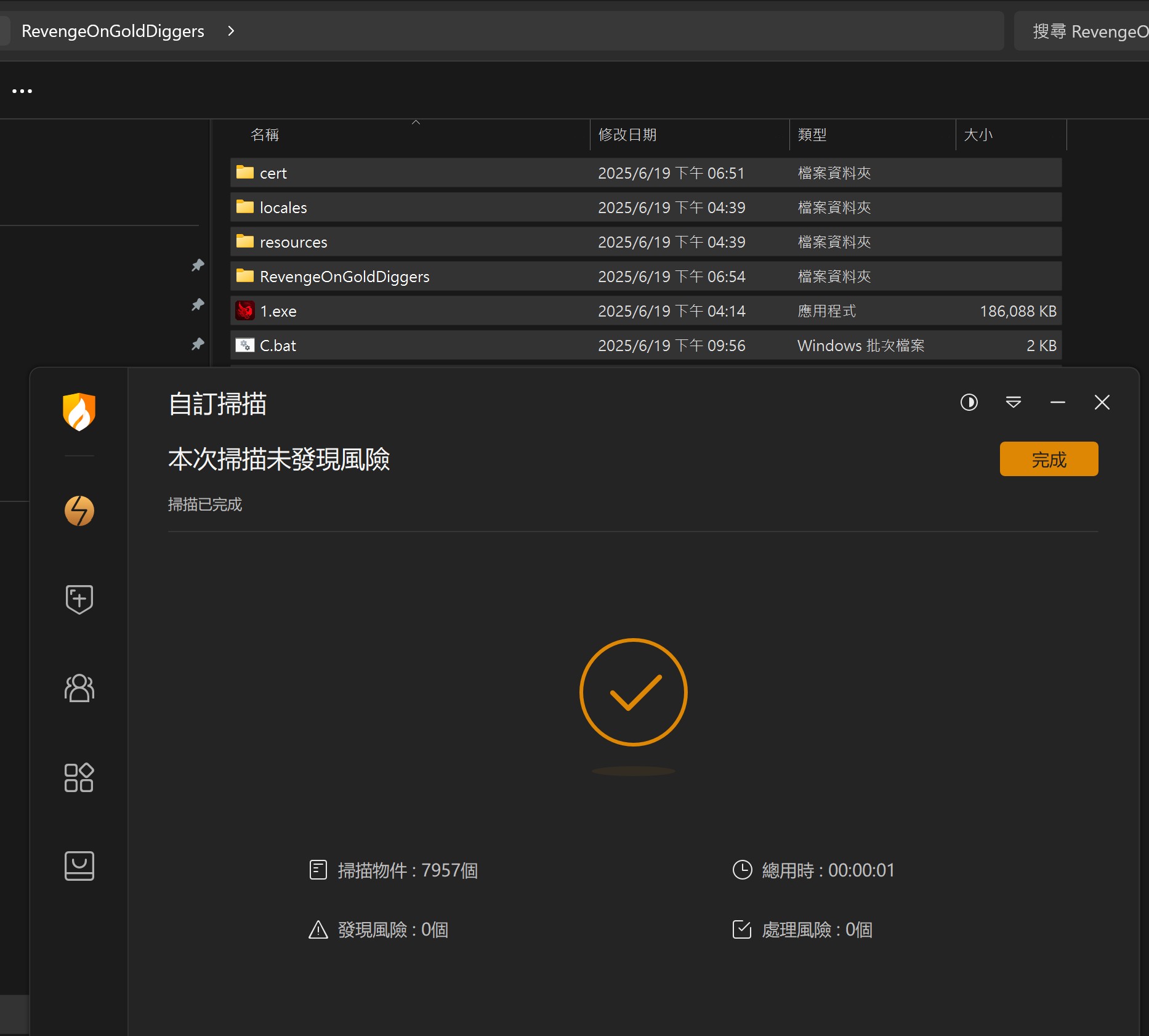Screen dimensions: 1149x1036
Task: Open the security tools grid icon
Action: (79, 777)
